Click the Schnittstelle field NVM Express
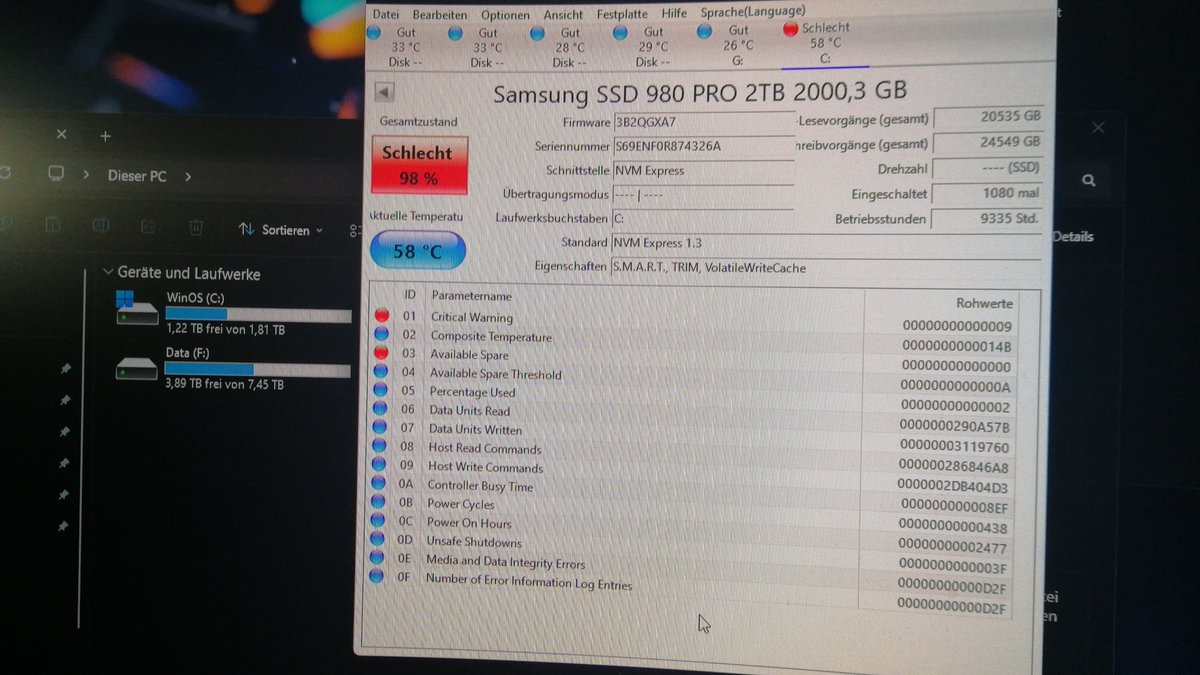Viewport: 1200px width, 675px height. [x=703, y=171]
